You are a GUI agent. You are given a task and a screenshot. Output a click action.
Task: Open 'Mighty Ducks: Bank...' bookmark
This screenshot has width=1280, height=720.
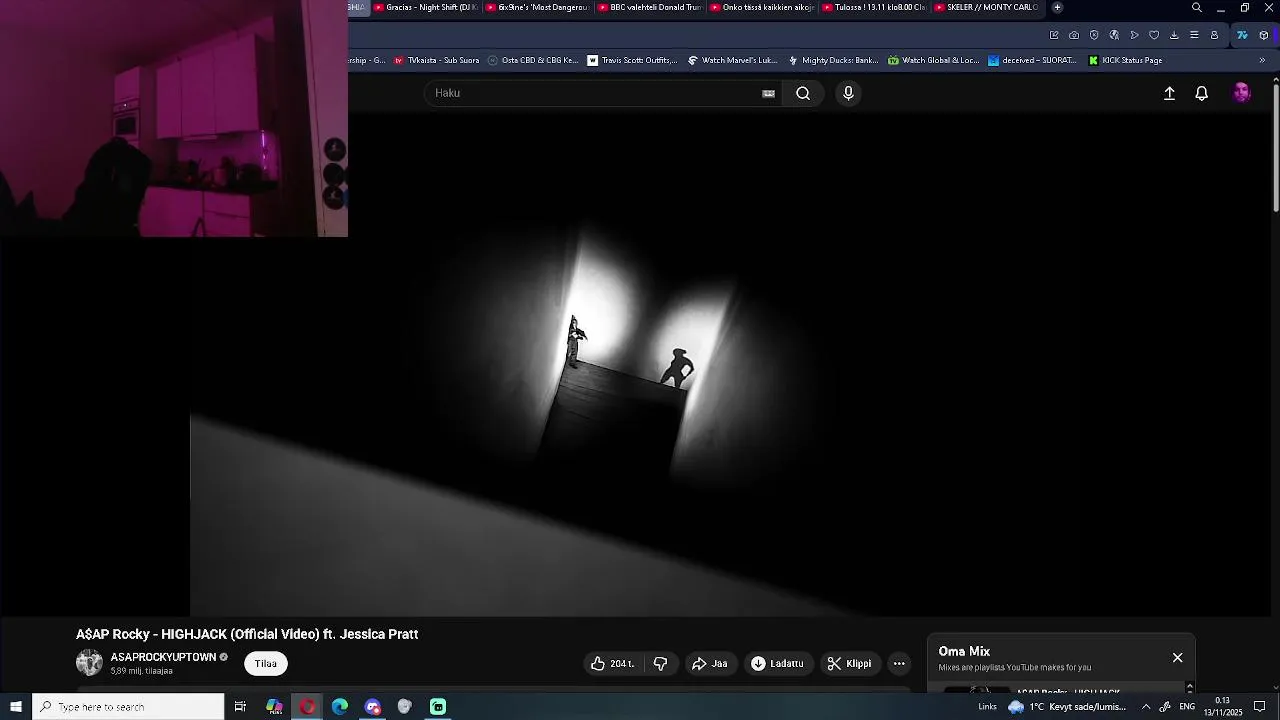point(832,60)
